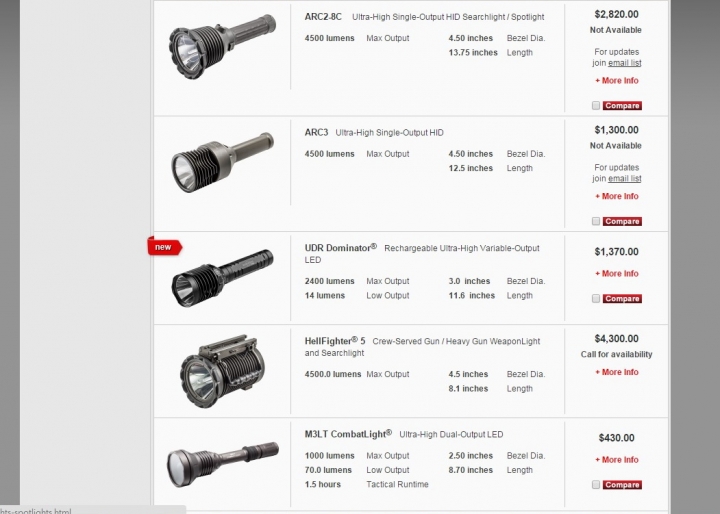Click the red 'new' badge on UDR Dominator
This screenshot has width=720, height=514.
coord(164,247)
